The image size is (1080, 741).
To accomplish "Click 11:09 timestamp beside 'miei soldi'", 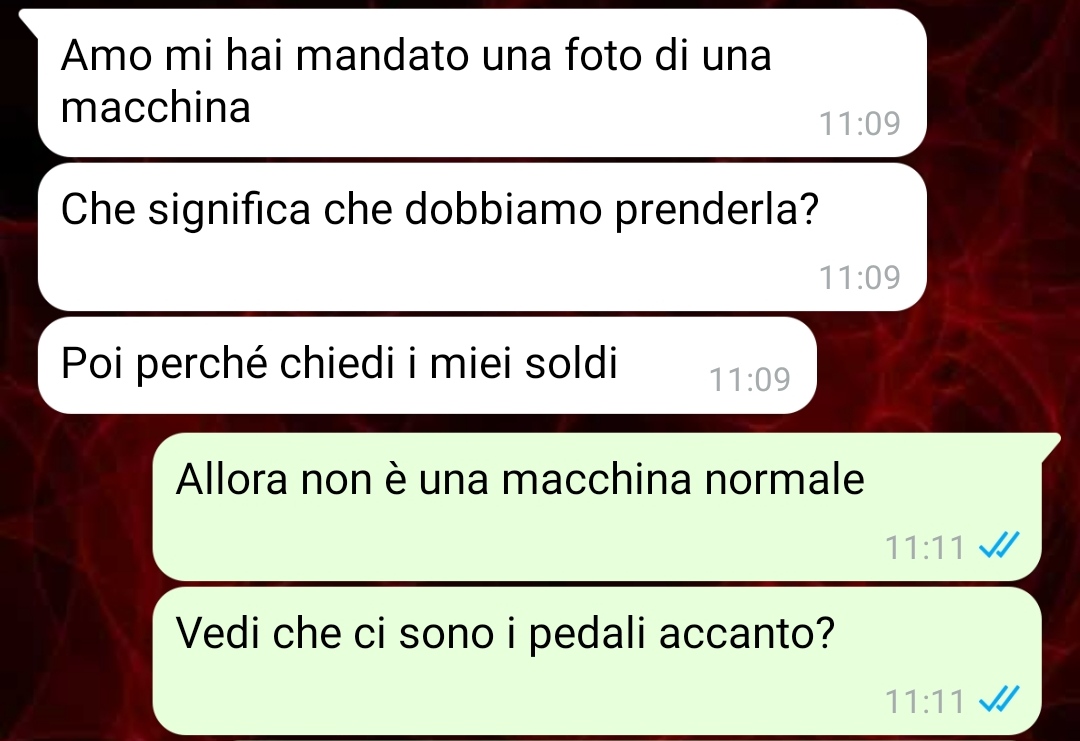I will coord(749,379).
